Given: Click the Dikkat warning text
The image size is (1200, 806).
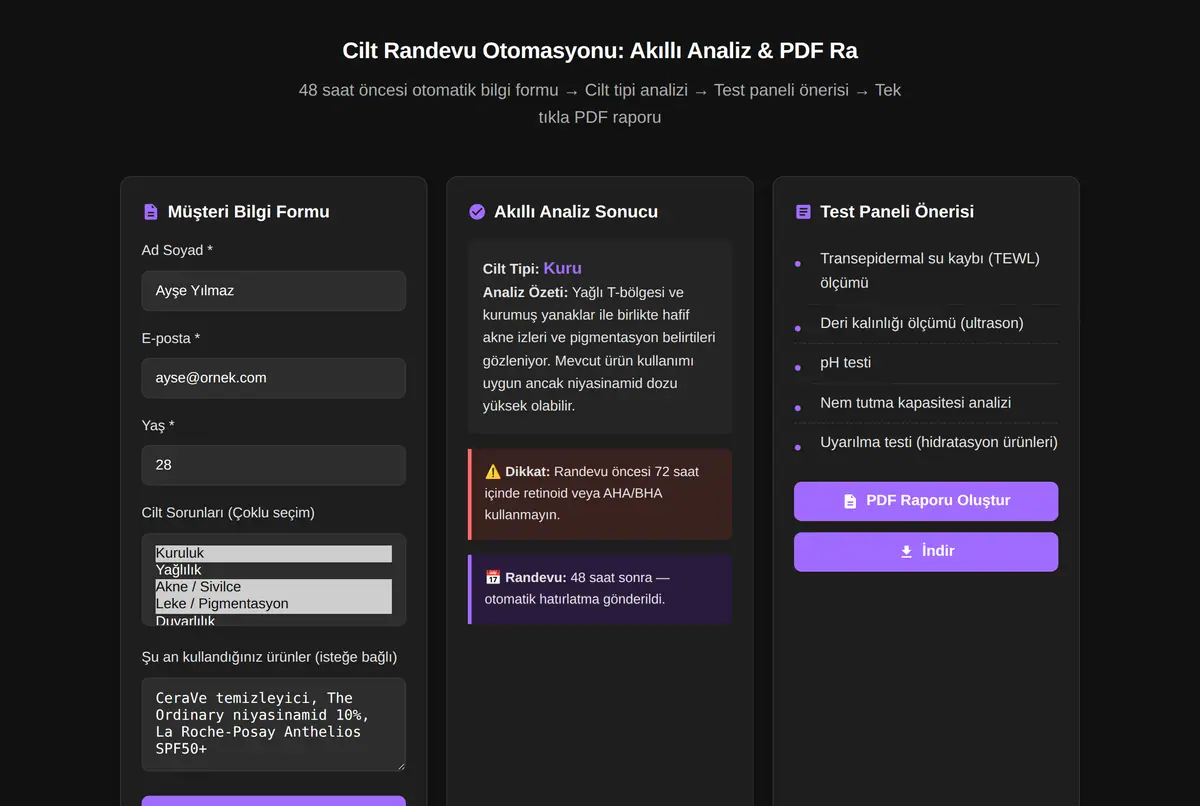Looking at the screenshot, I should [600, 493].
